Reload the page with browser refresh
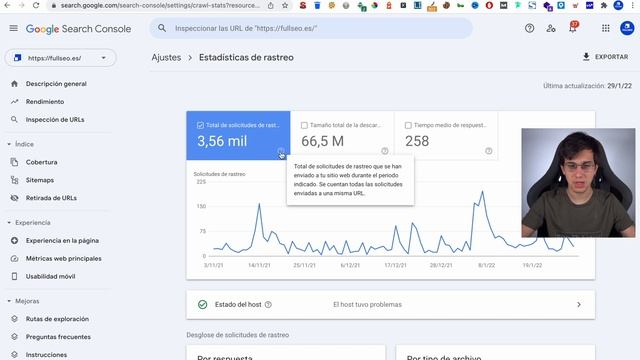Viewport: 640px width, 360px height. 36,5
